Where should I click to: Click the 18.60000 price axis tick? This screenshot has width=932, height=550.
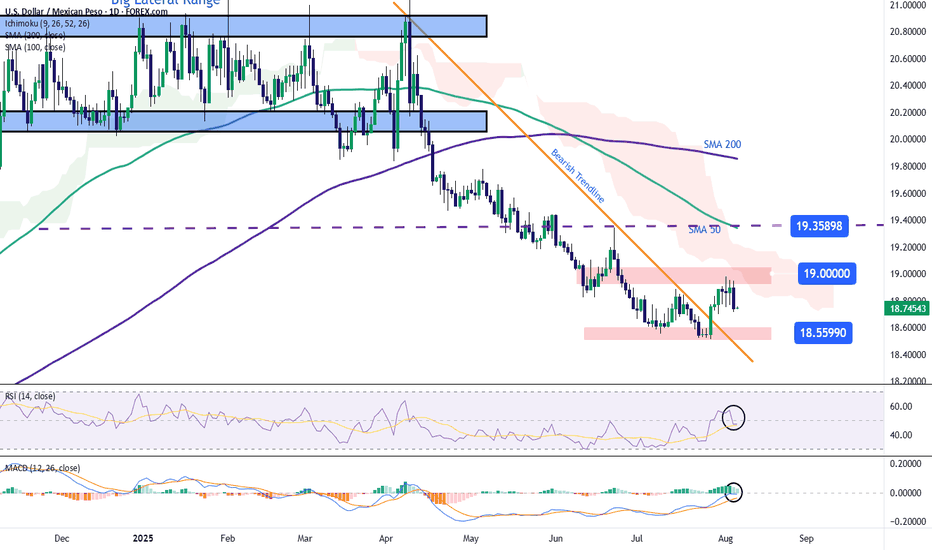coord(908,328)
